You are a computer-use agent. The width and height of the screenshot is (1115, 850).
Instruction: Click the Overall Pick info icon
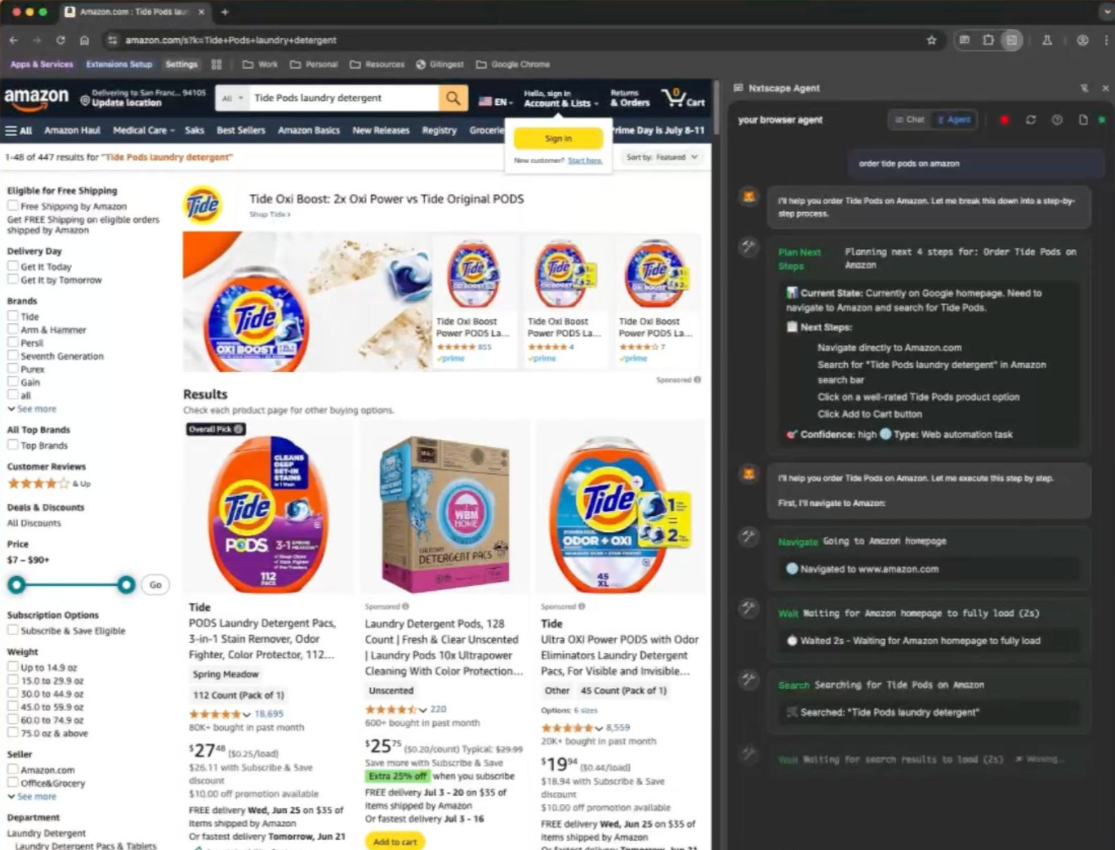239,429
